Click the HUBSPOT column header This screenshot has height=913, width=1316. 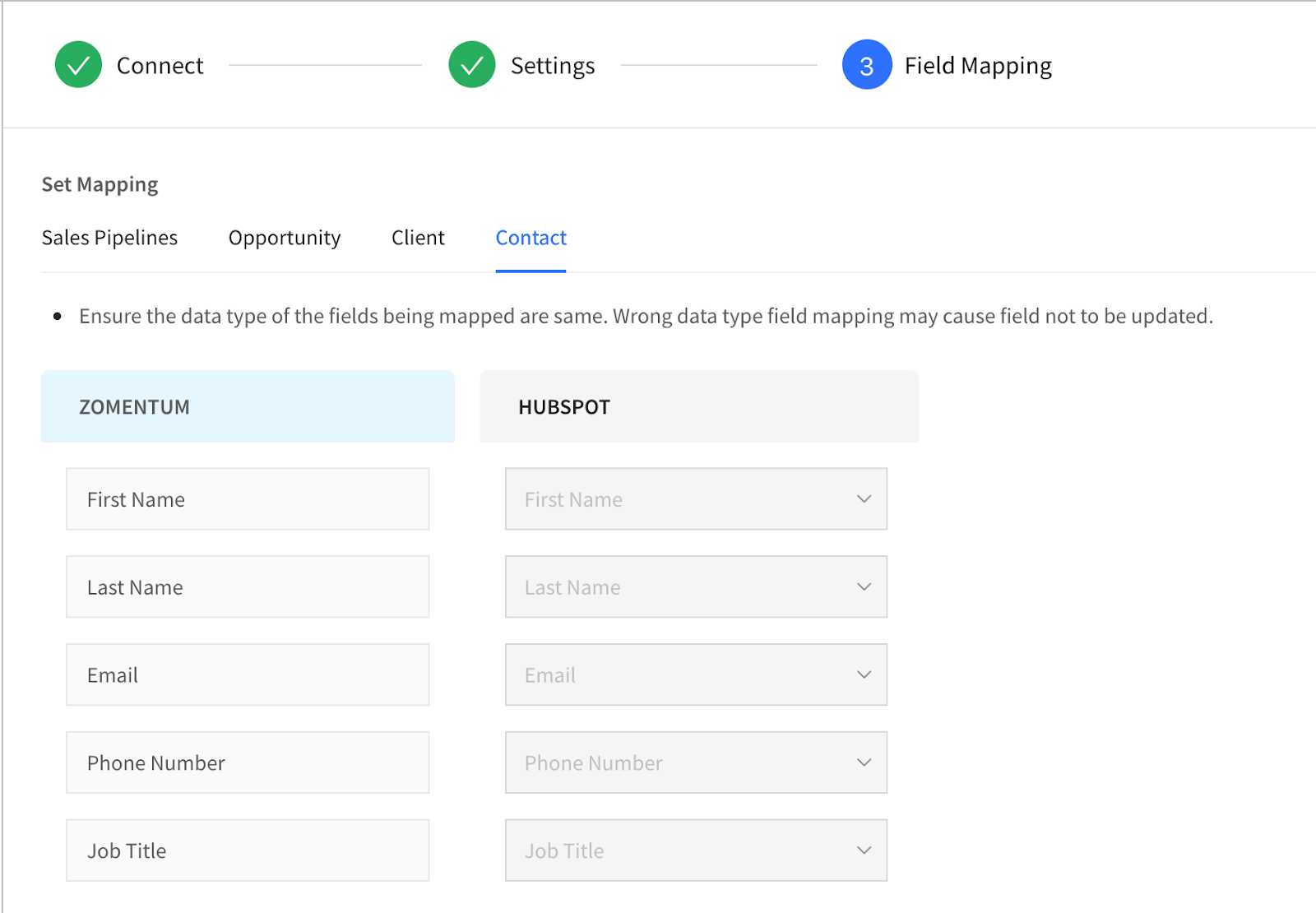pos(699,406)
